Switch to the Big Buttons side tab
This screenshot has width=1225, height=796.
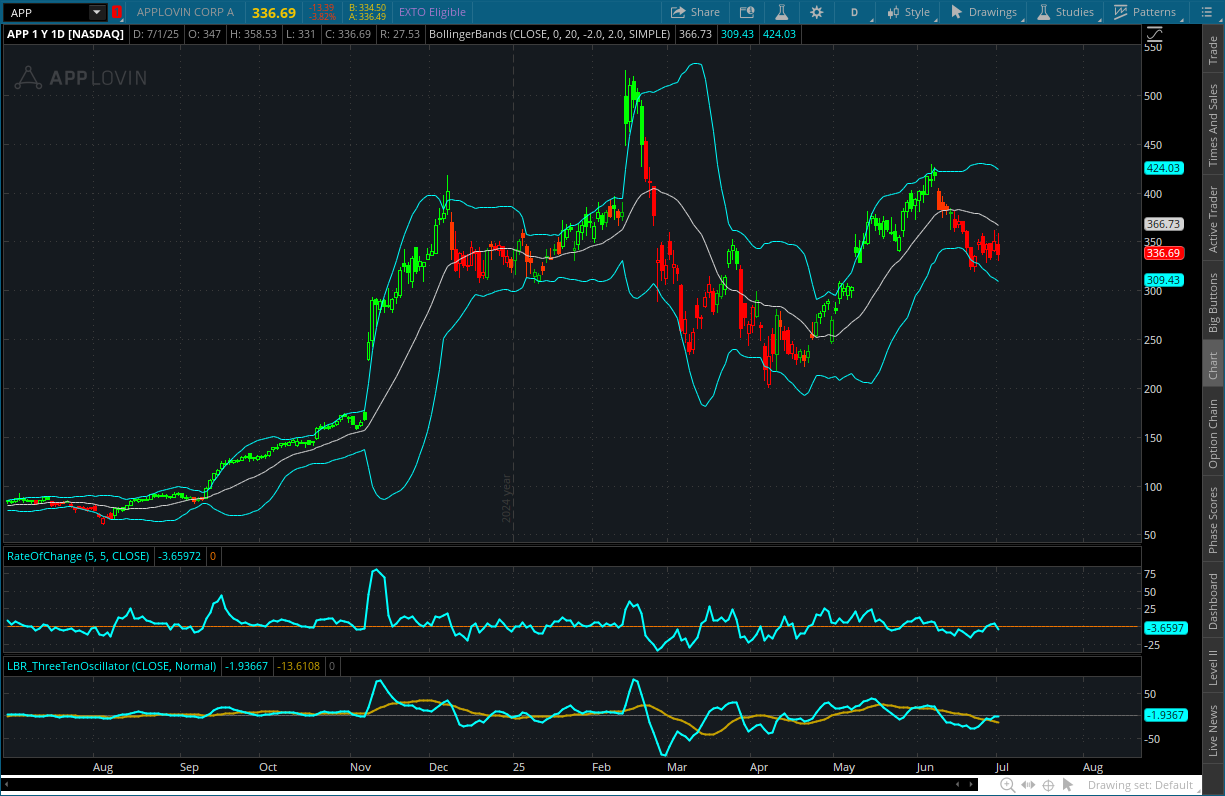coord(1213,302)
